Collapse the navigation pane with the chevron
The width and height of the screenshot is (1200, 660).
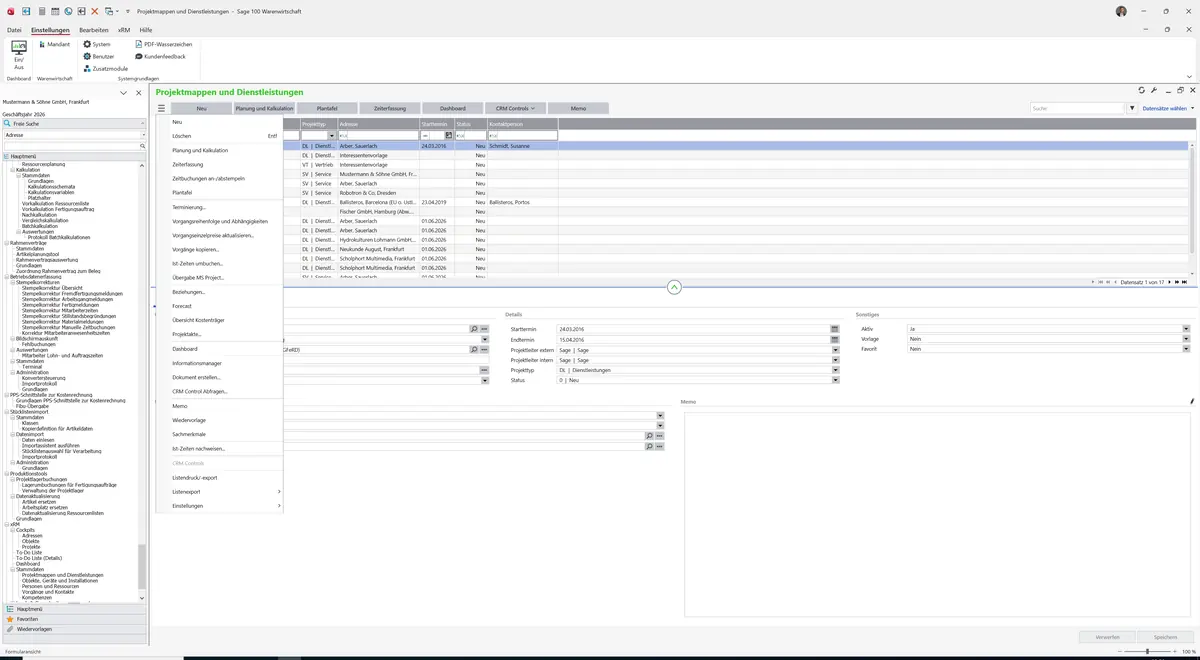pos(123,93)
